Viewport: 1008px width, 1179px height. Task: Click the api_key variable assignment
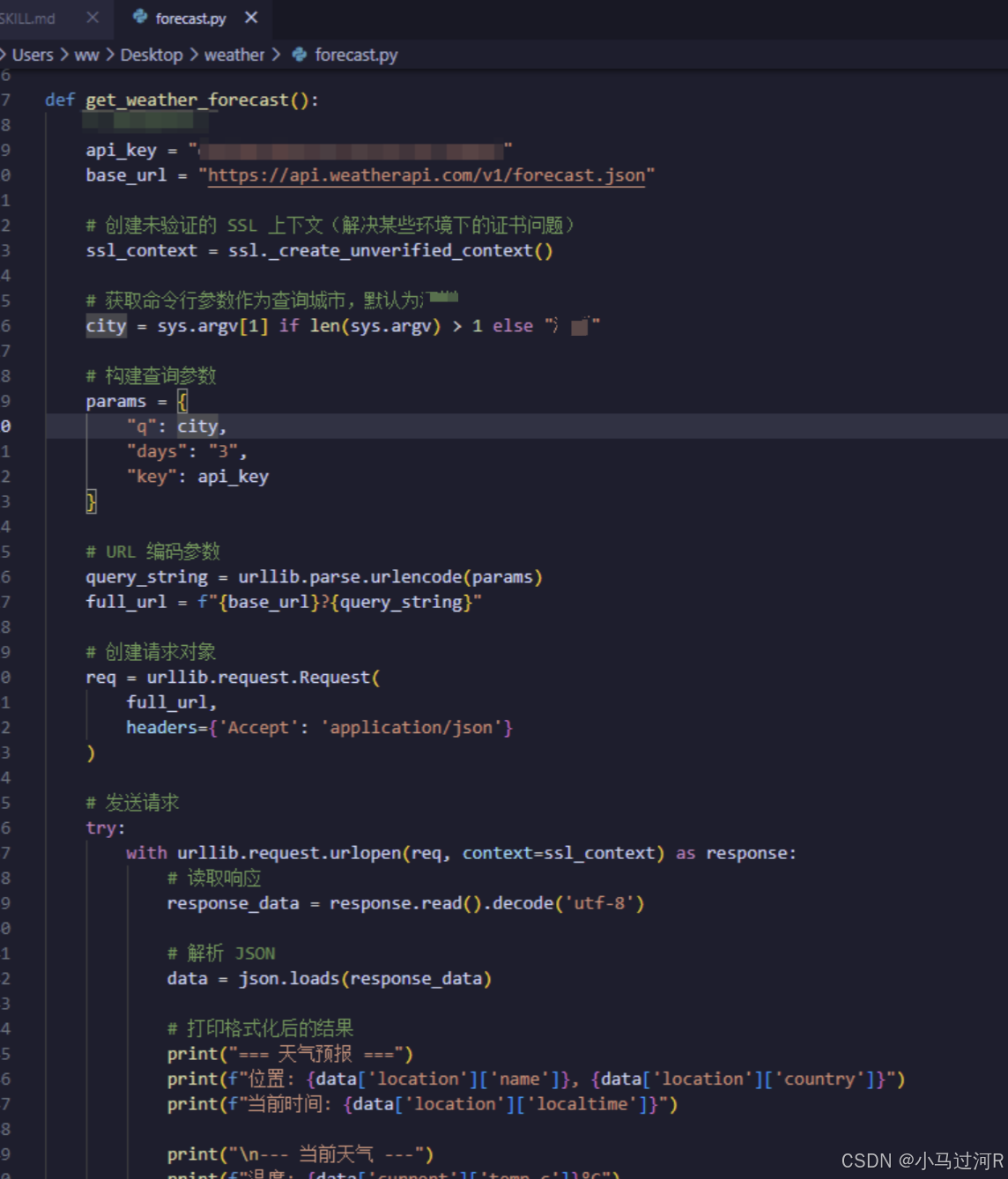tap(299, 150)
